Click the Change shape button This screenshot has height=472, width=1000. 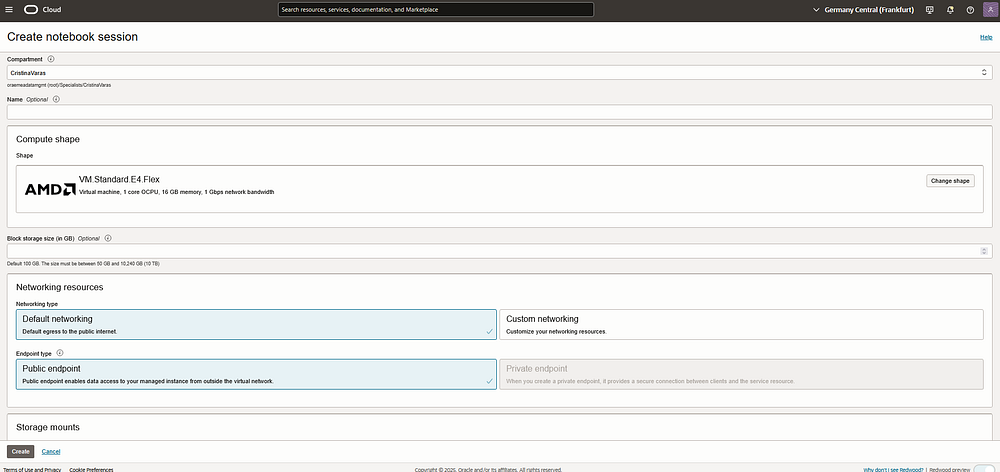[950, 181]
